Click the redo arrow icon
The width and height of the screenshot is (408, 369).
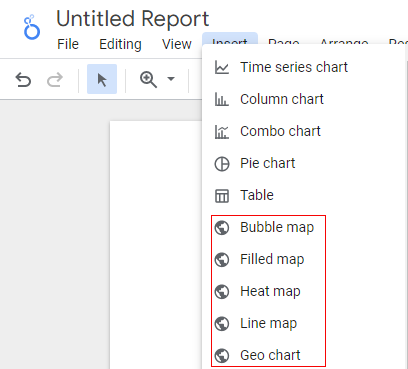coord(55,80)
